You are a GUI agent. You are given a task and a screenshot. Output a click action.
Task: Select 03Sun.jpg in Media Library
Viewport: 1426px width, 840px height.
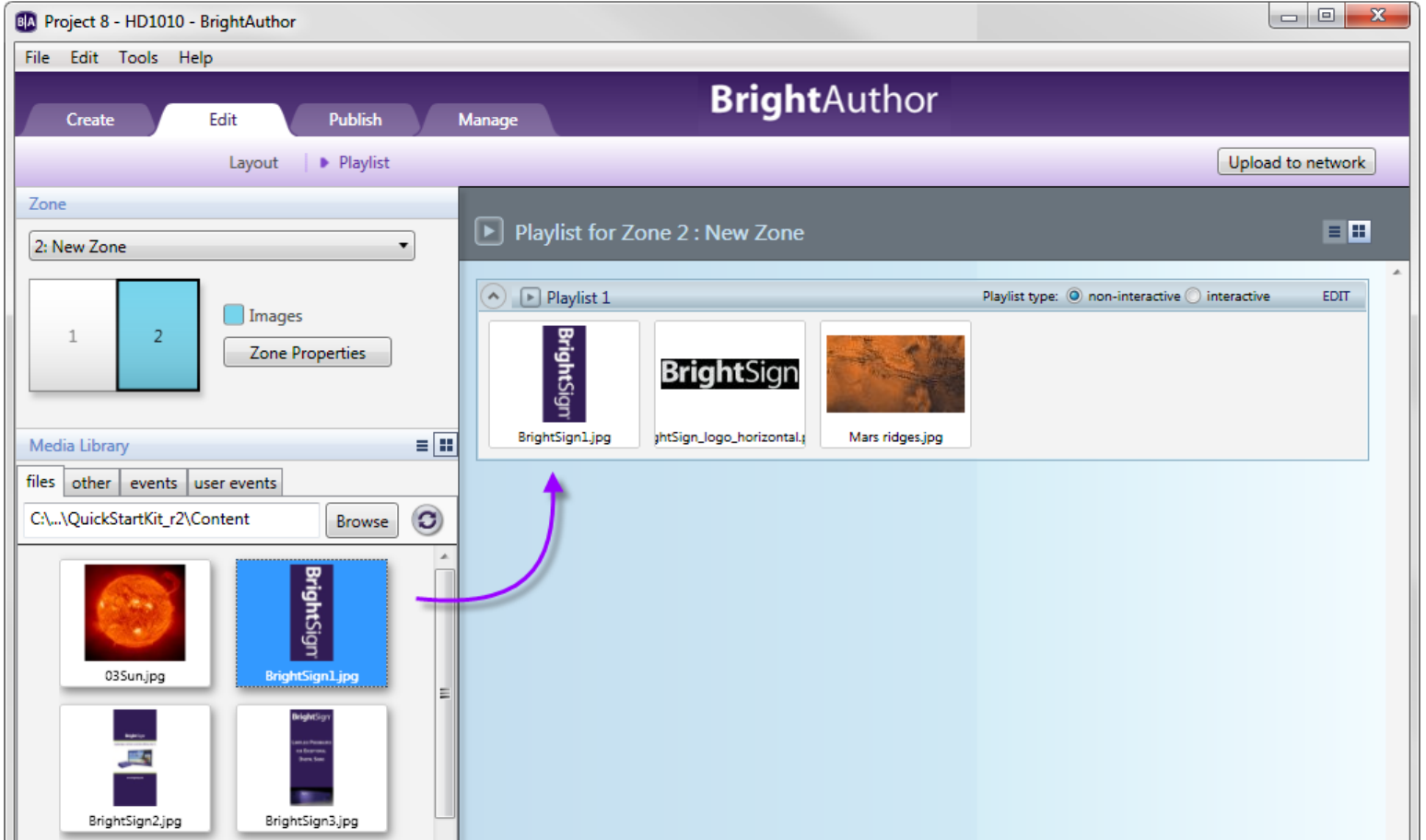pos(135,624)
